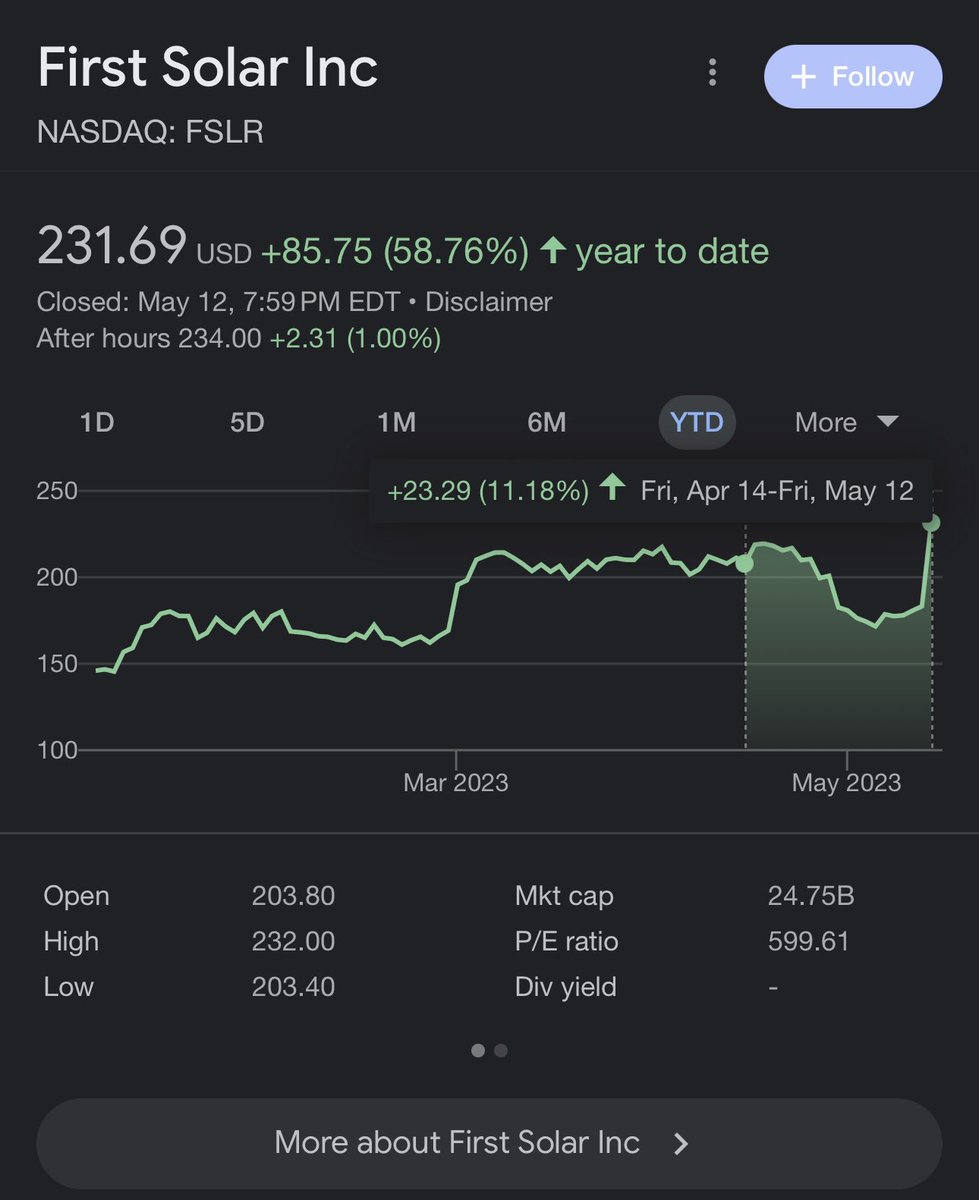Click the Closed: May 12, 7:59 PM EDT text

point(218,302)
